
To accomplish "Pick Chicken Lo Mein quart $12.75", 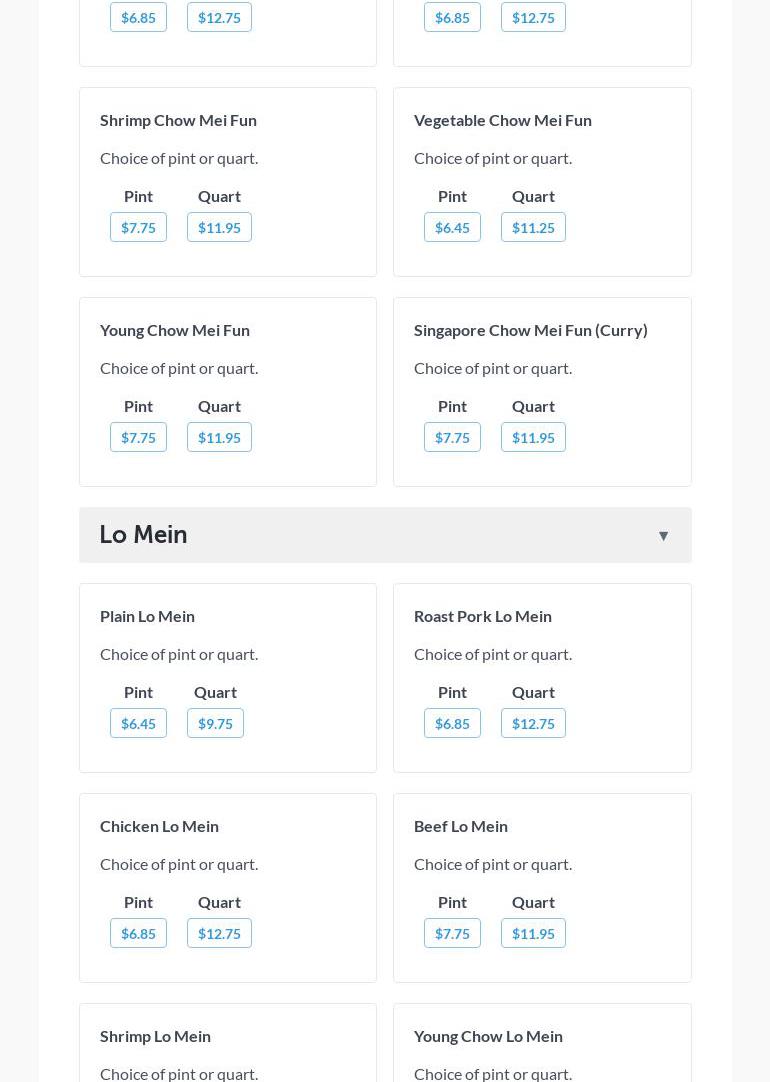I will (x=219, y=934).
